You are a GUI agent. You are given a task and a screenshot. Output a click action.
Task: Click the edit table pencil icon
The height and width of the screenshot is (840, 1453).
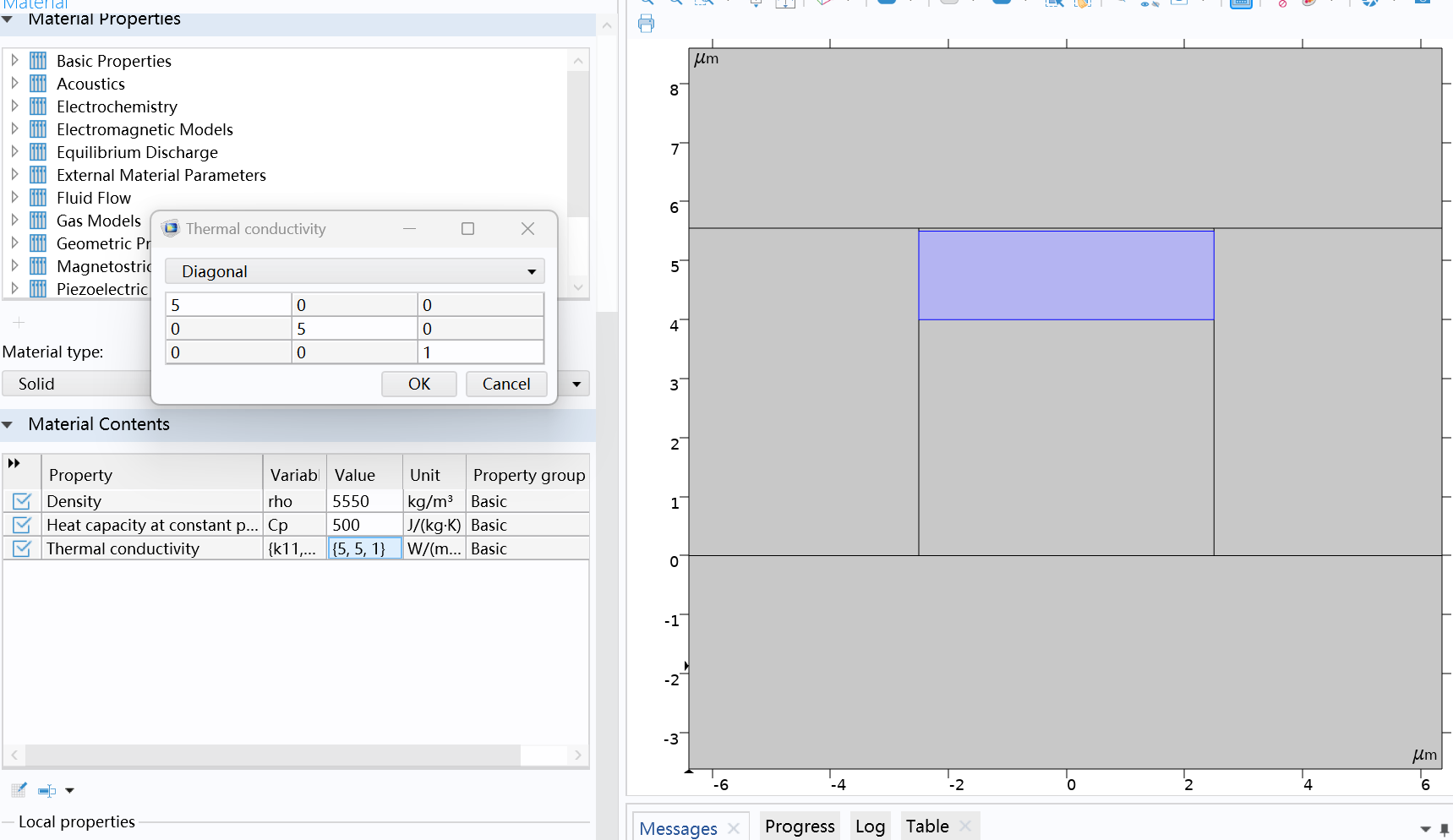(19, 790)
